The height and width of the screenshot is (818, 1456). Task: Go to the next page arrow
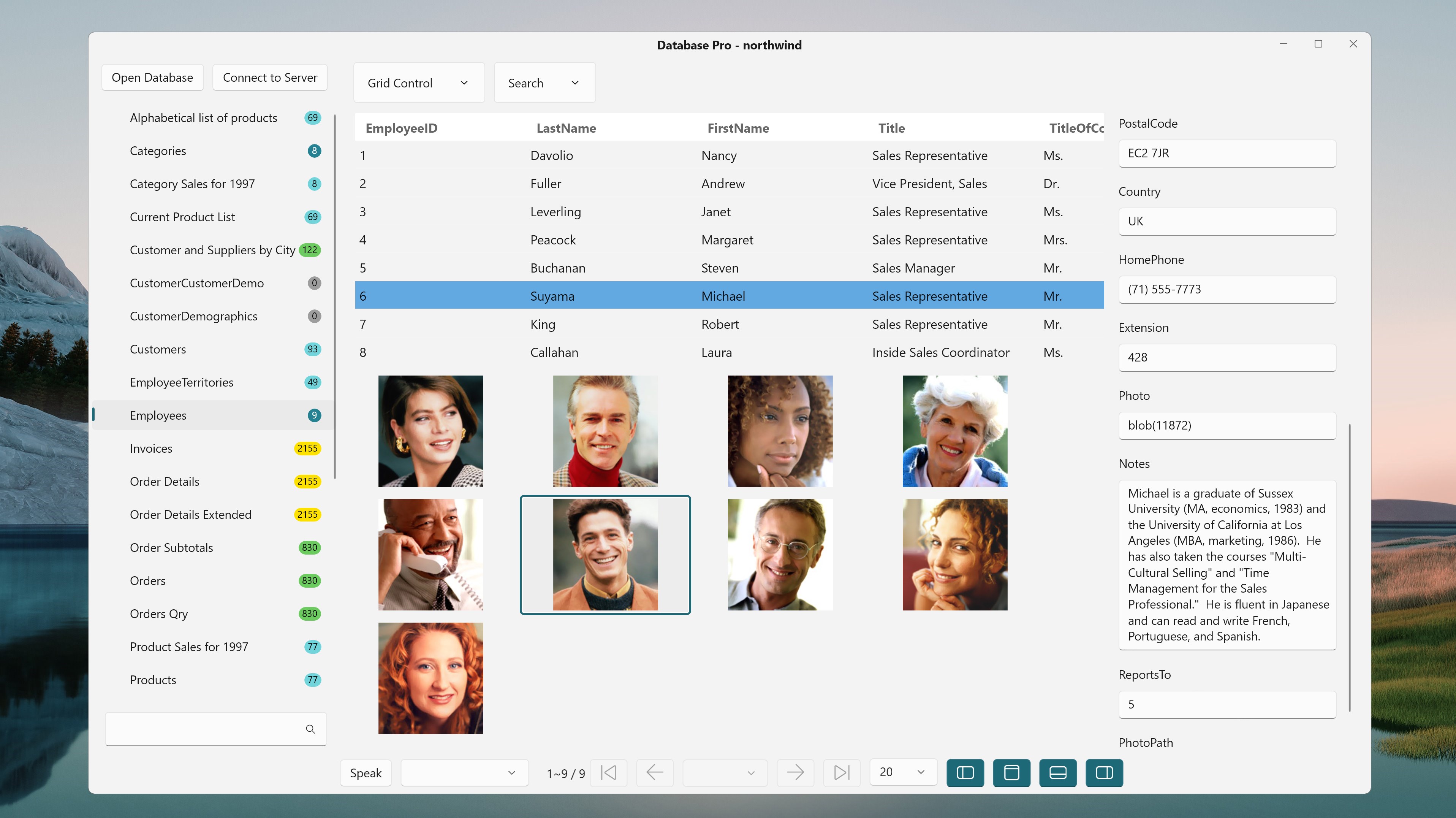click(795, 772)
